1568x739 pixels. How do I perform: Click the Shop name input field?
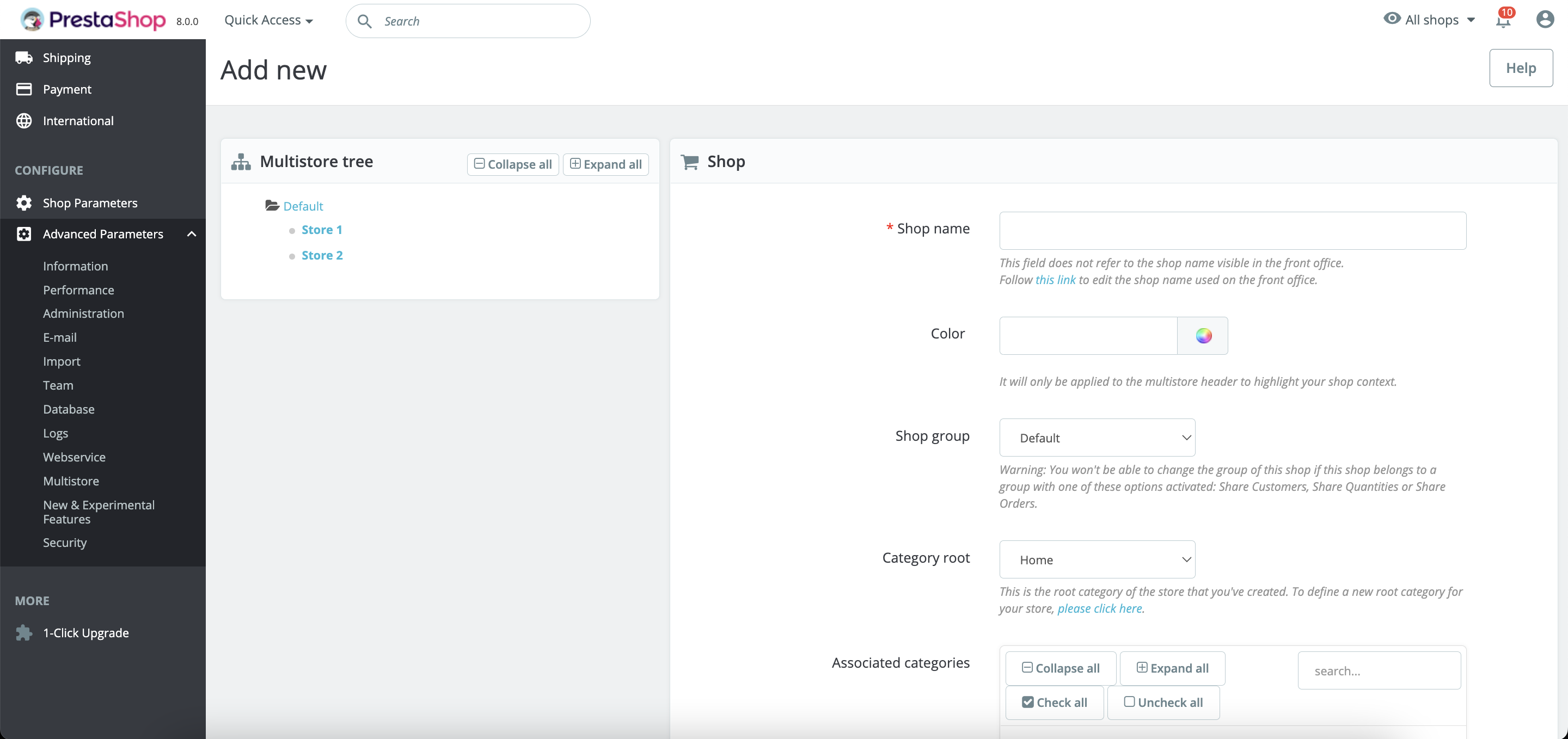click(x=1232, y=231)
